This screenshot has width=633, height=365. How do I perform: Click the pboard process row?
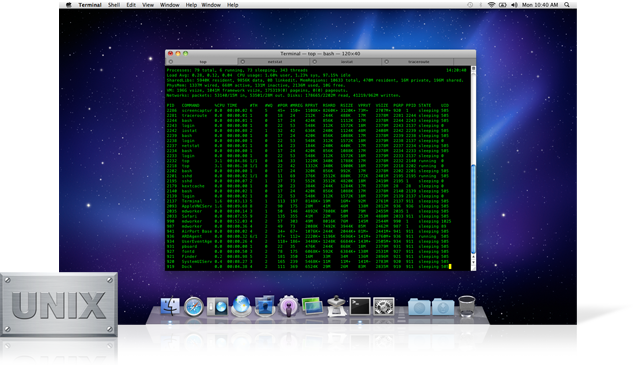tap(308, 246)
